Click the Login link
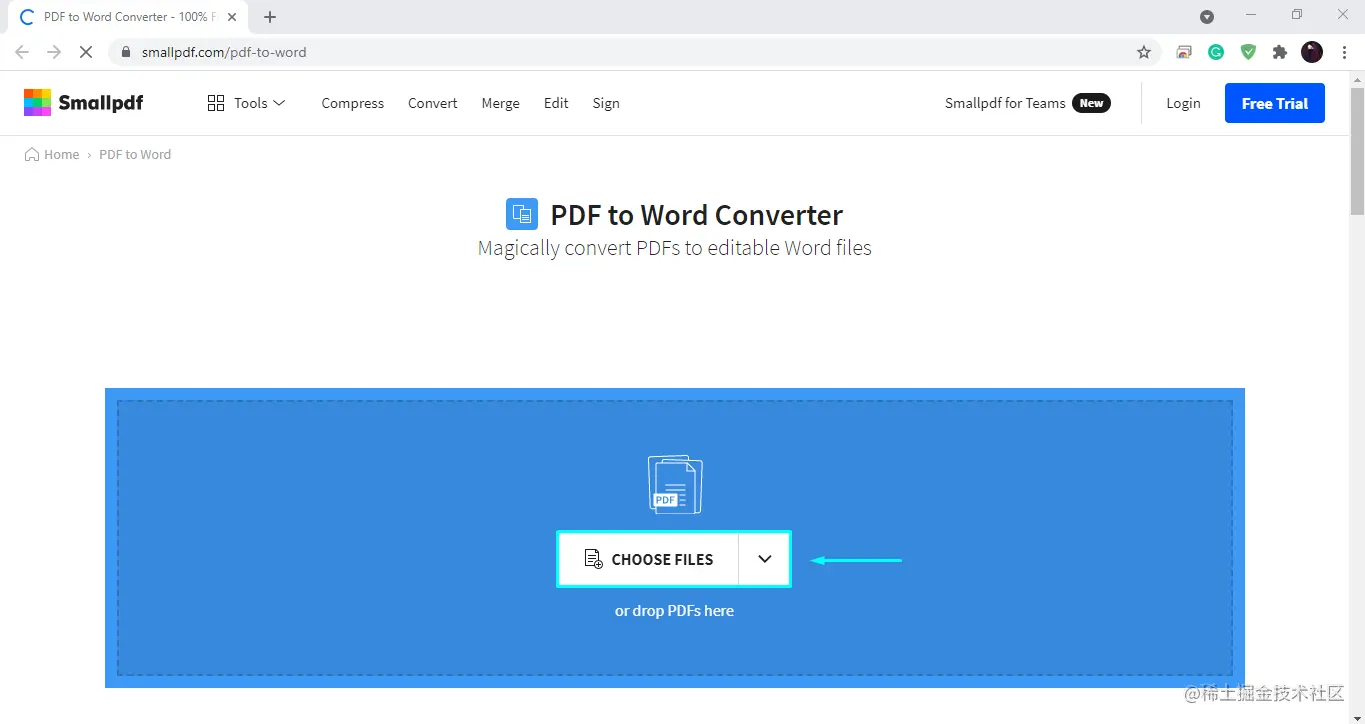Screen dimensions: 1365x724 click(1183, 103)
